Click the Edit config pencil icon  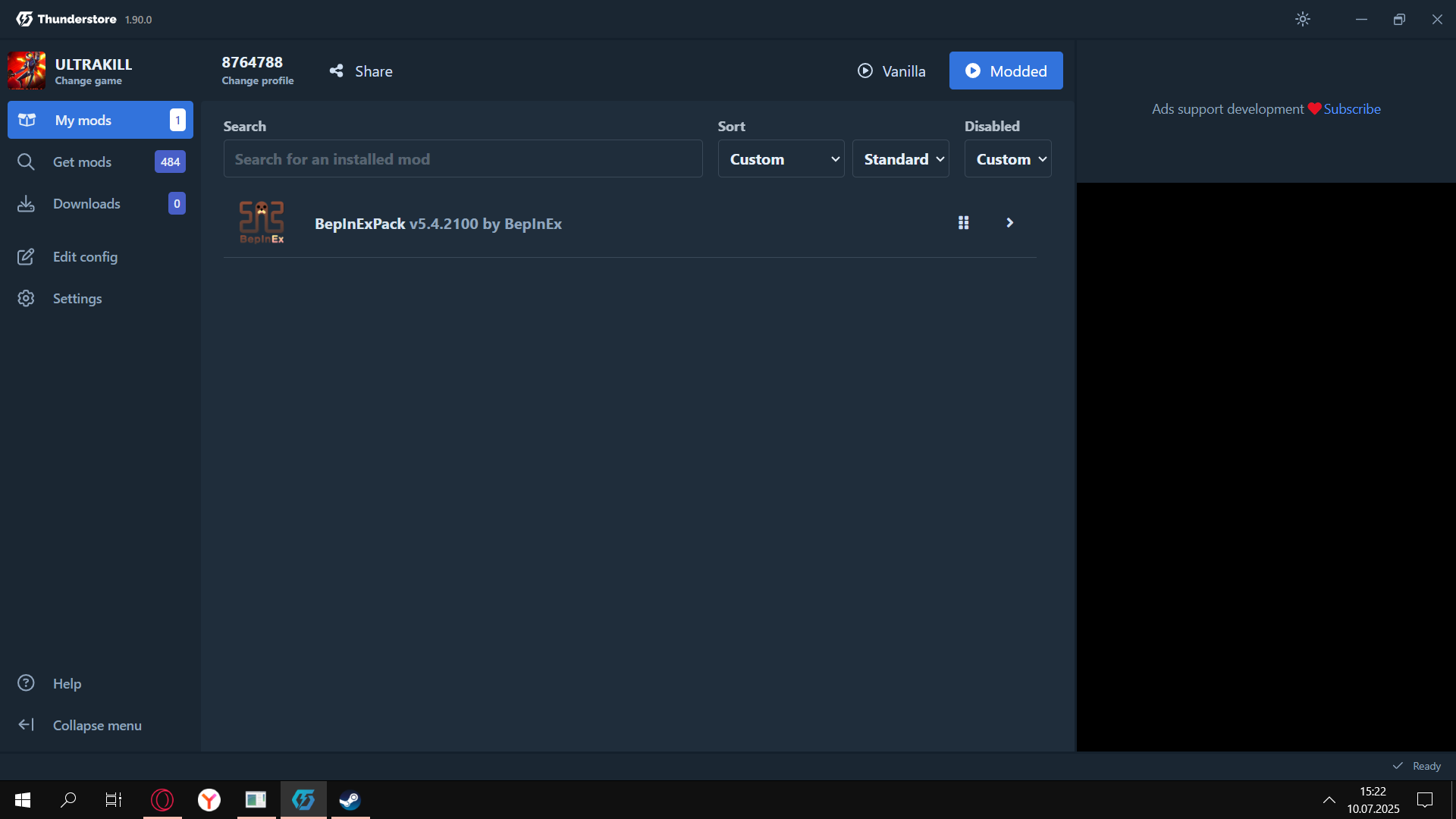pos(26,256)
